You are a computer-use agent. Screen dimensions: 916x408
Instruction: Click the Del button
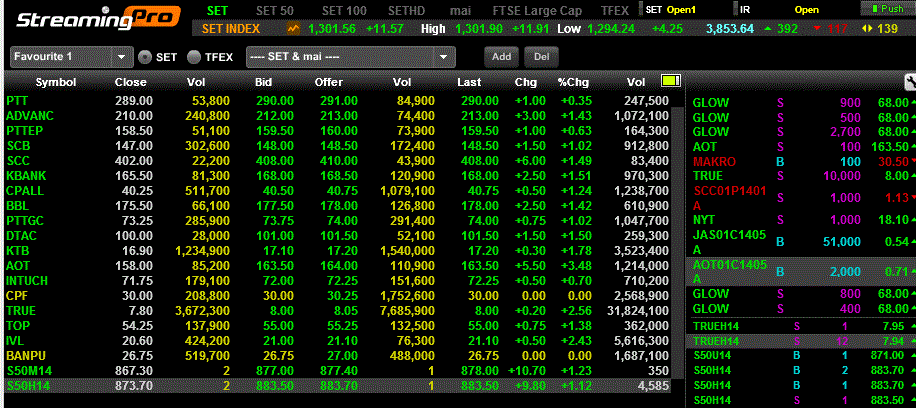[542, 57]
